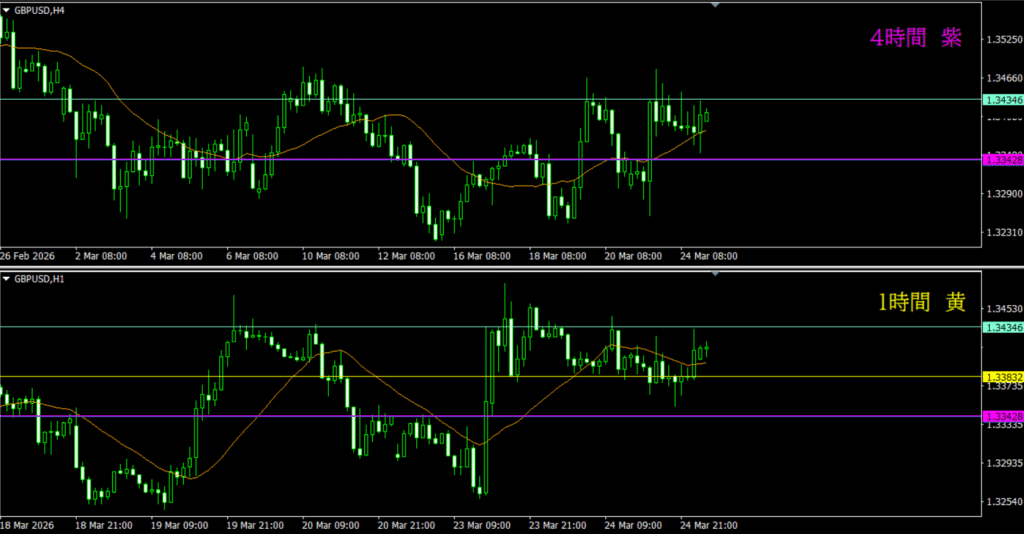The image size is (1024, 534).
Task: Click the triangle icon beside GBPUSD,H4
Action: (7, 8)
